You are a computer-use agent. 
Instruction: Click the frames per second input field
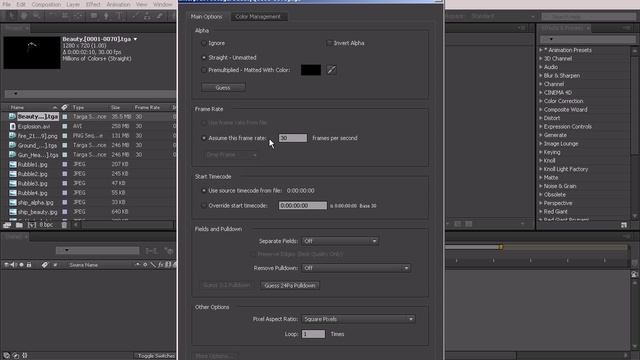(293, 138)
